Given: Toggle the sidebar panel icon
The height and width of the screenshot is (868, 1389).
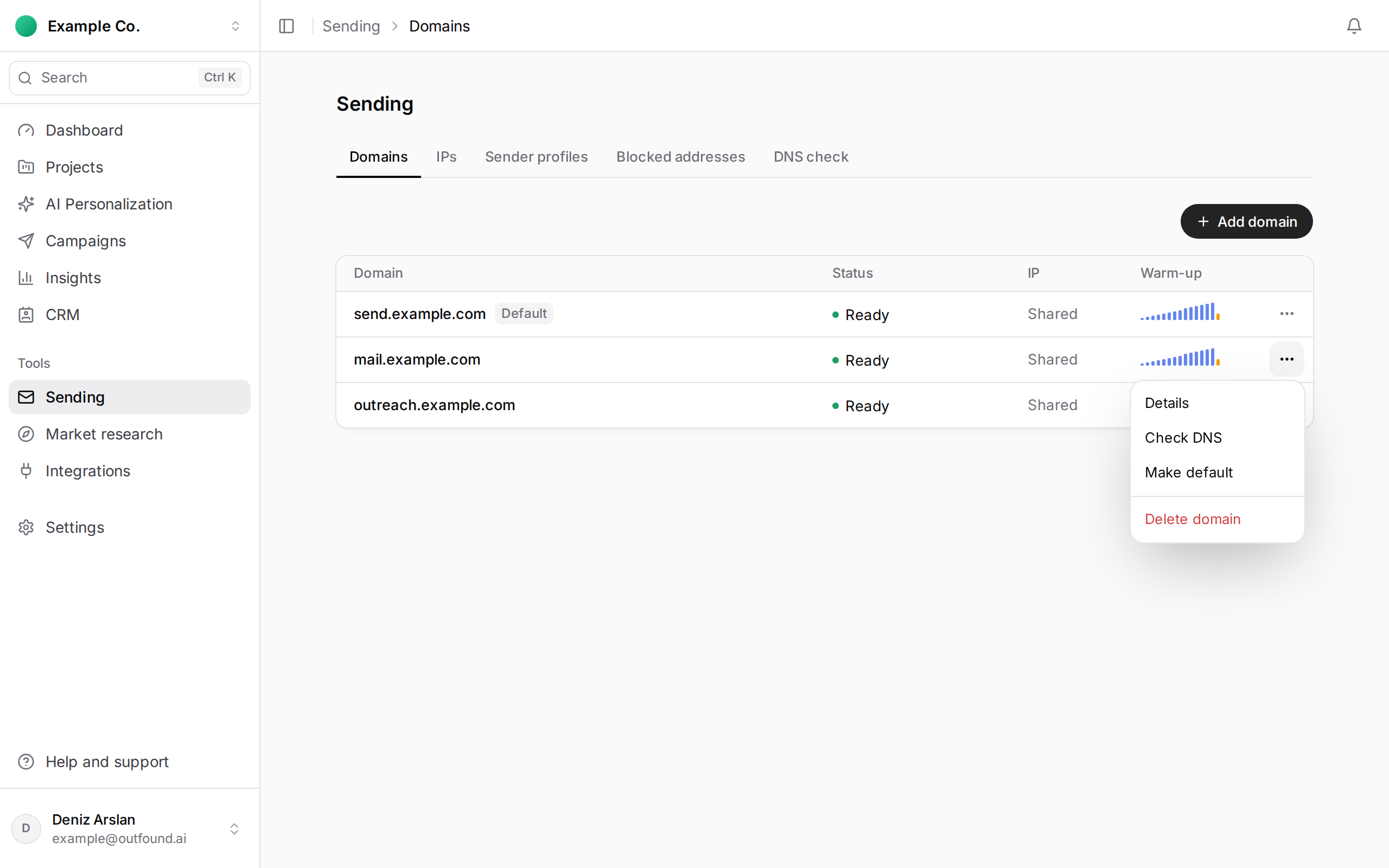Looking at the screenshot, I should coord(286,26).
